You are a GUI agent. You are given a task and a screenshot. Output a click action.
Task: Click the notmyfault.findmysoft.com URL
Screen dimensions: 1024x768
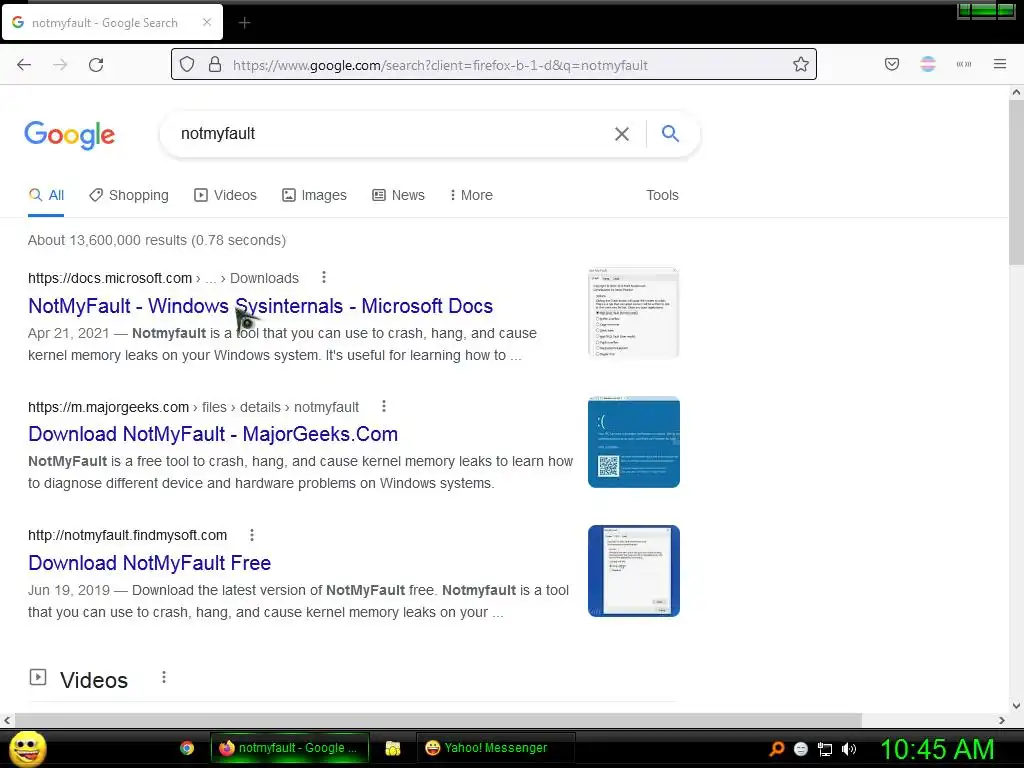(x=127, y=536)
